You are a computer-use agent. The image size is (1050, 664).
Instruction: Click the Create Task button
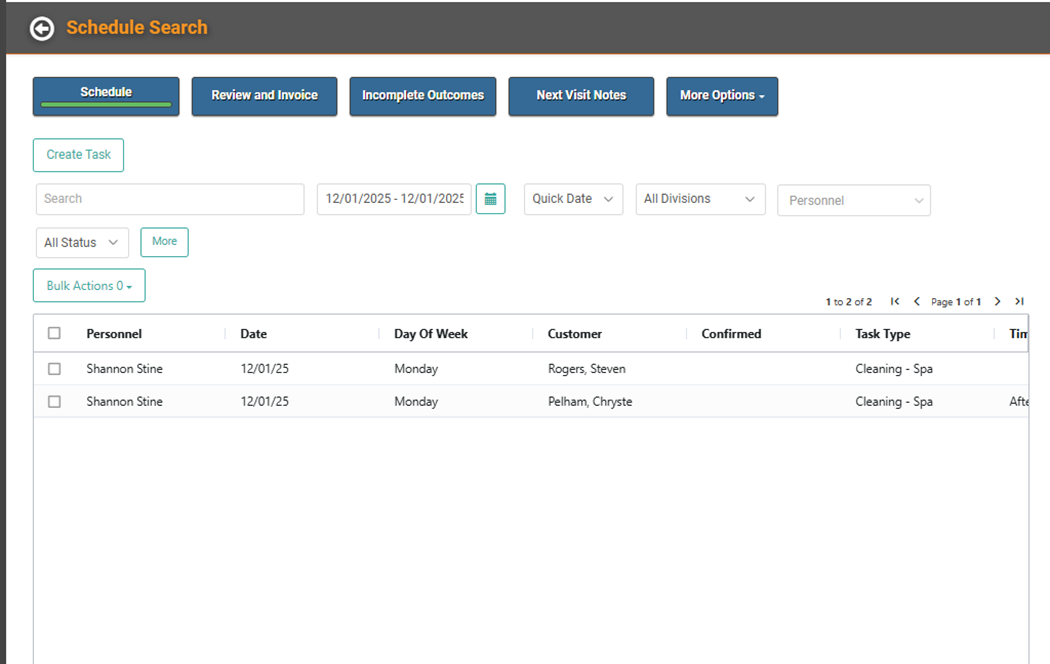point(78,155)
